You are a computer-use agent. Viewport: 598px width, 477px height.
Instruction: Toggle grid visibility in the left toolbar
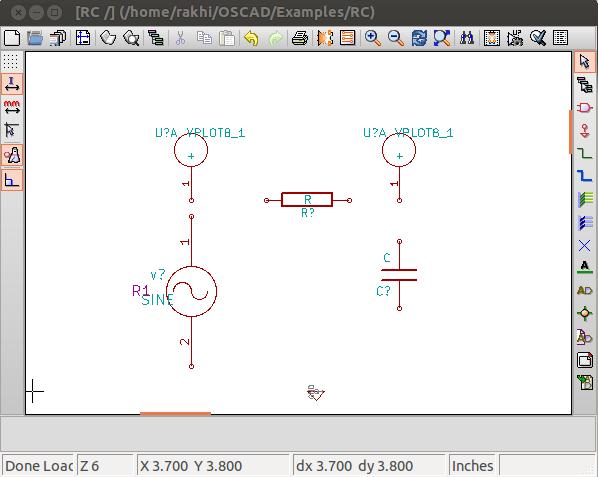11,61
